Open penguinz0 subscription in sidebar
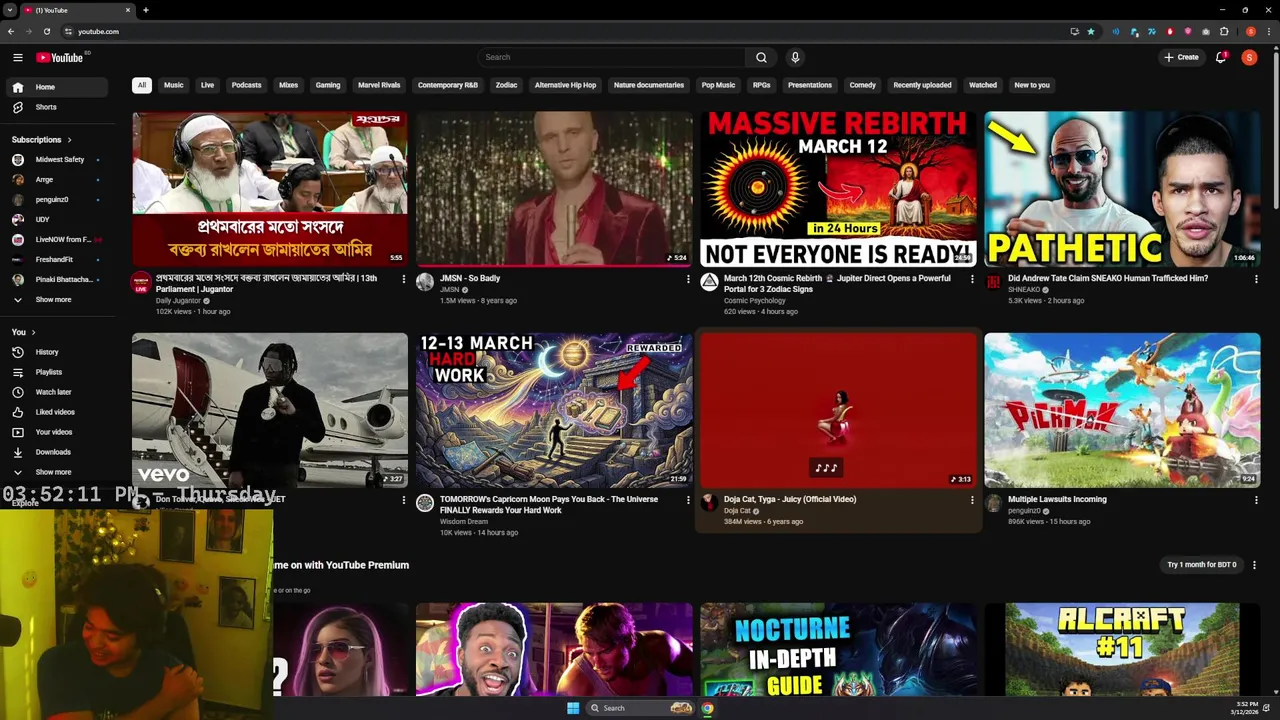1280x720 pixels. click(x=56, y=200)
